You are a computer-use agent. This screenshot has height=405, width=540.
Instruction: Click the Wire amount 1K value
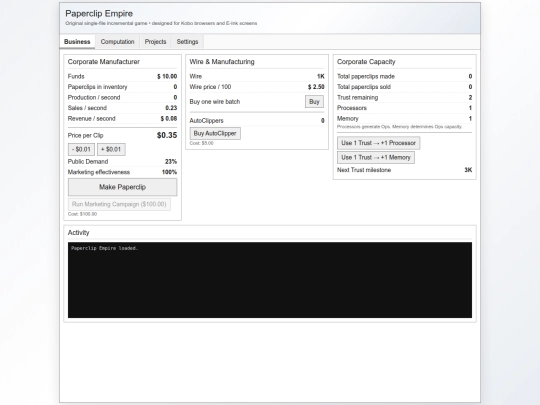click(321, 76)
